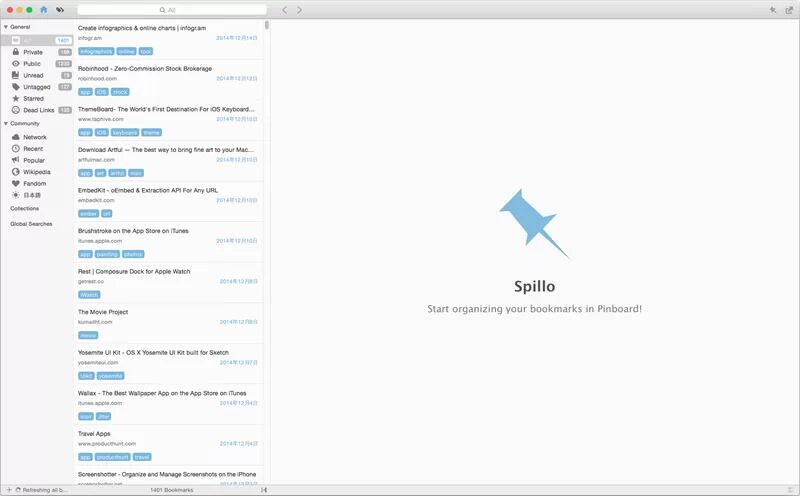Select 'Wallax - The Best Wallpaper App' entry

tap(168, 405)
